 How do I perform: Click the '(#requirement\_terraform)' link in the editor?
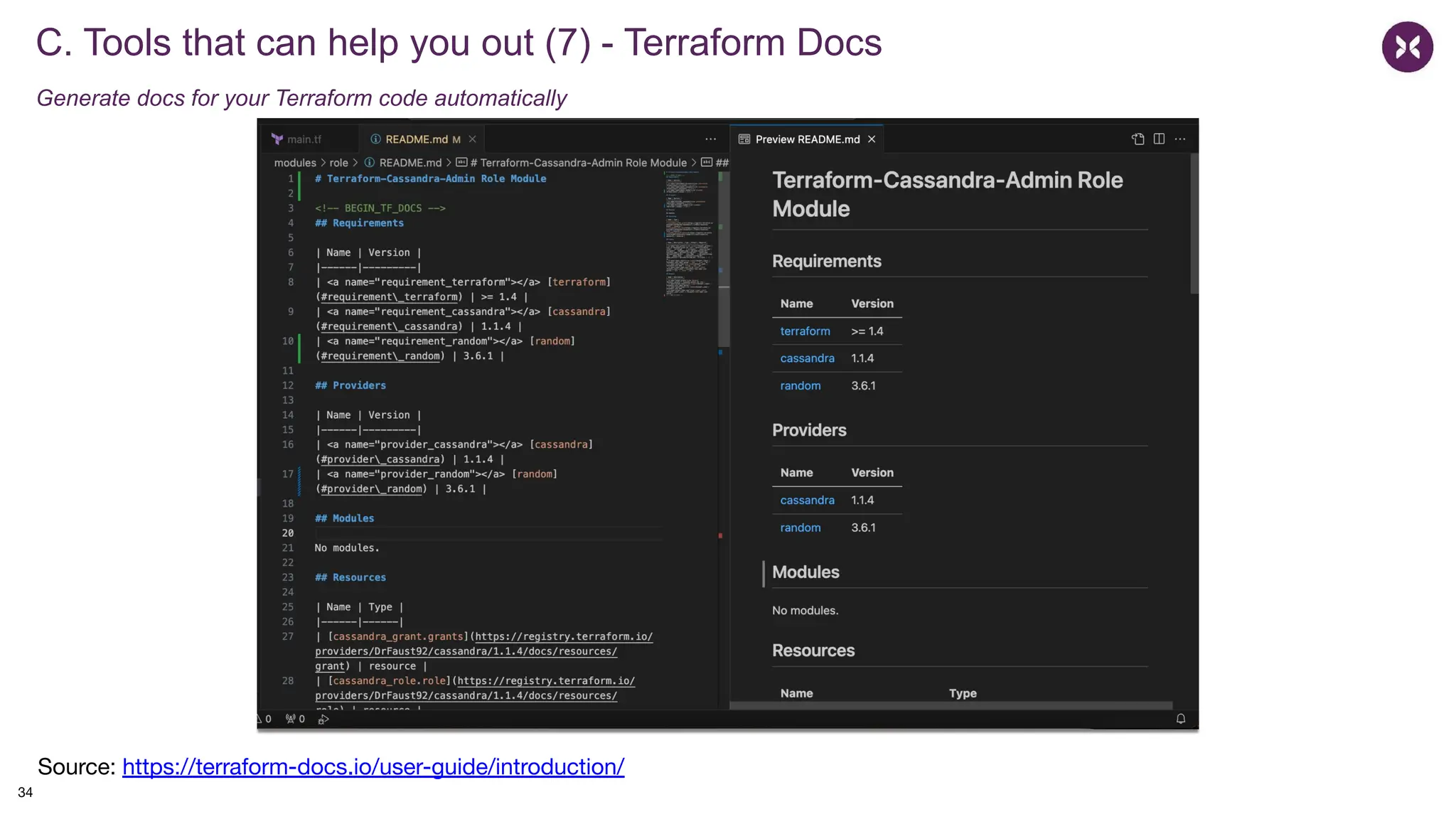coord(389,297)
